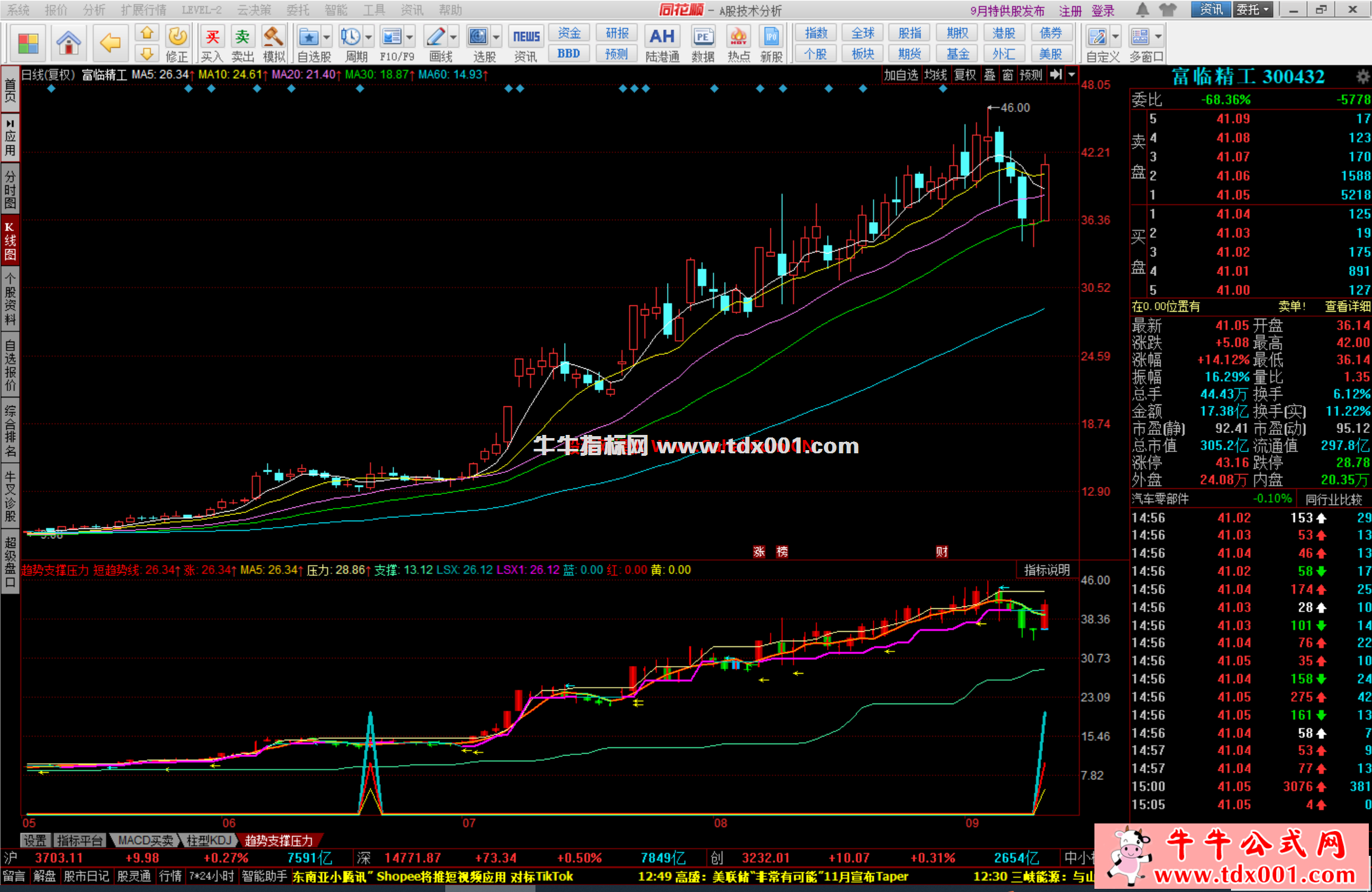Image resolution: width=1372 pixels, height=892 pixels.
Task: Toggle 复权 price adjustment on chart
Action: pos(965,74)
